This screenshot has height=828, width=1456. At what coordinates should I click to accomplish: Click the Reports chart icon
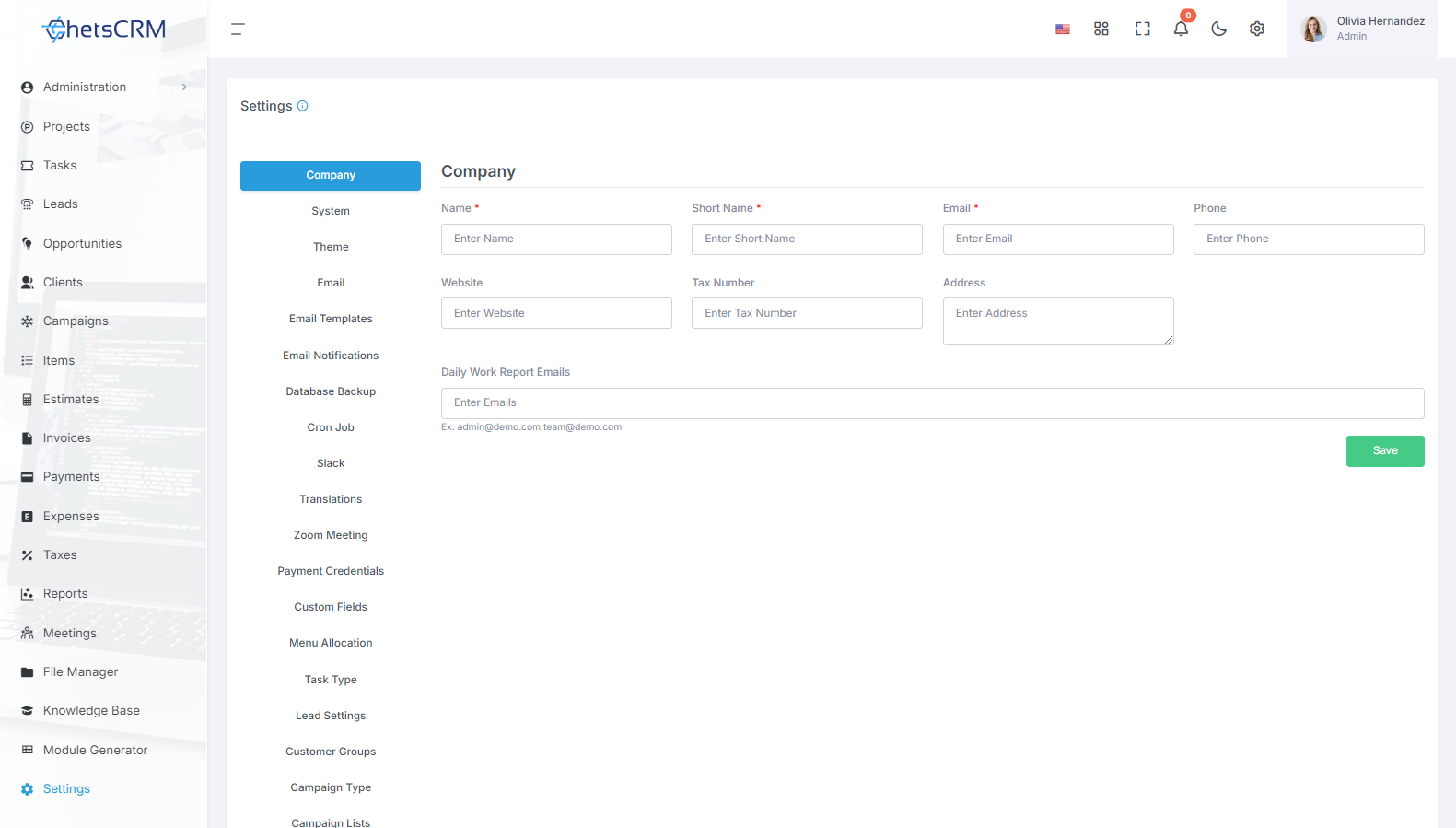pos(27,594)
